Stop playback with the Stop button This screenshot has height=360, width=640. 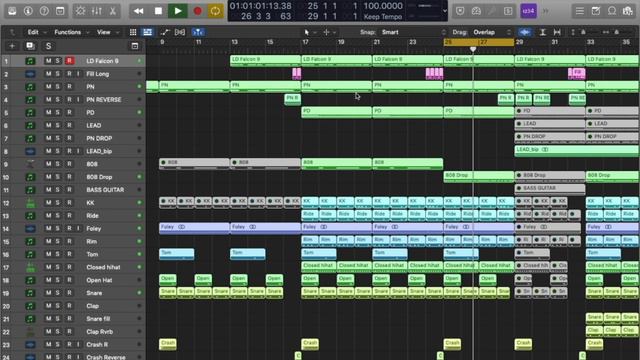point(158,11)
